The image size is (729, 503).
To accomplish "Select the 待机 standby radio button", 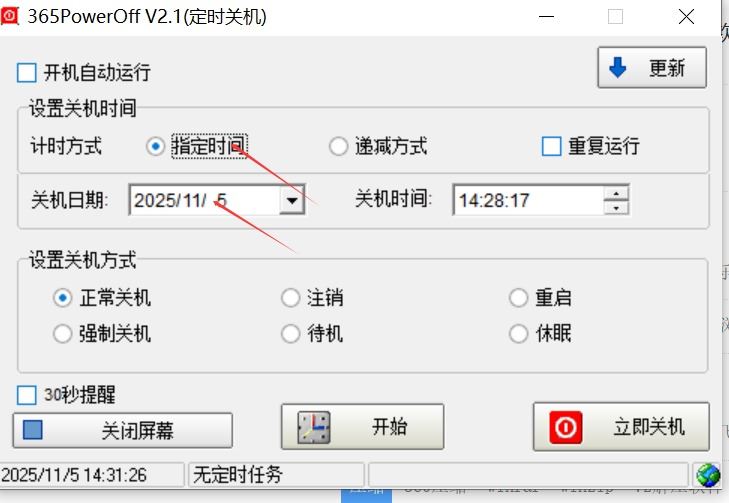I will click(291, 334).
